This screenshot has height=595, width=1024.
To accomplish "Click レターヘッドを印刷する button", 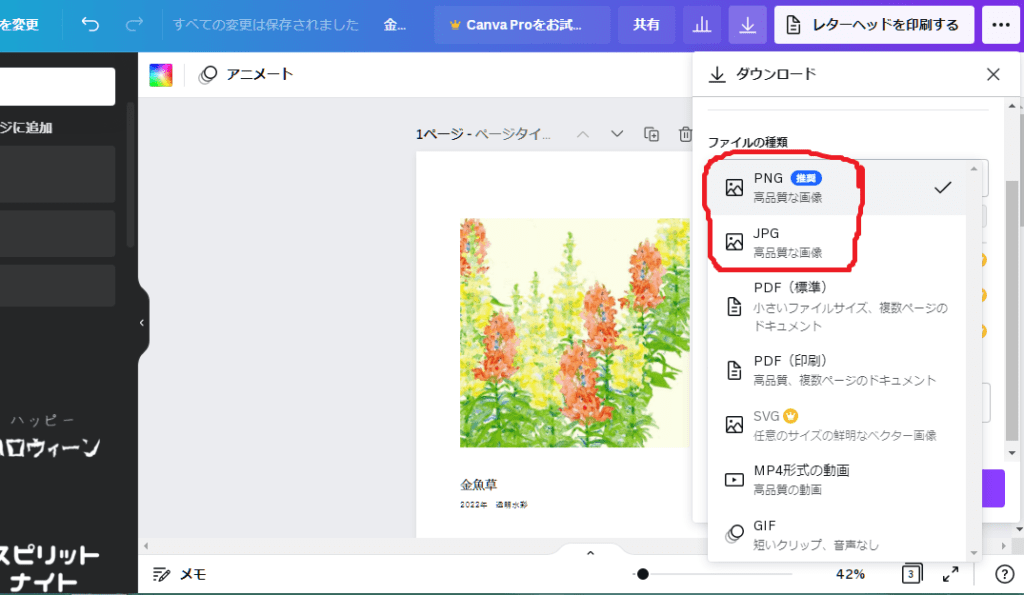I will coord(874,25).
